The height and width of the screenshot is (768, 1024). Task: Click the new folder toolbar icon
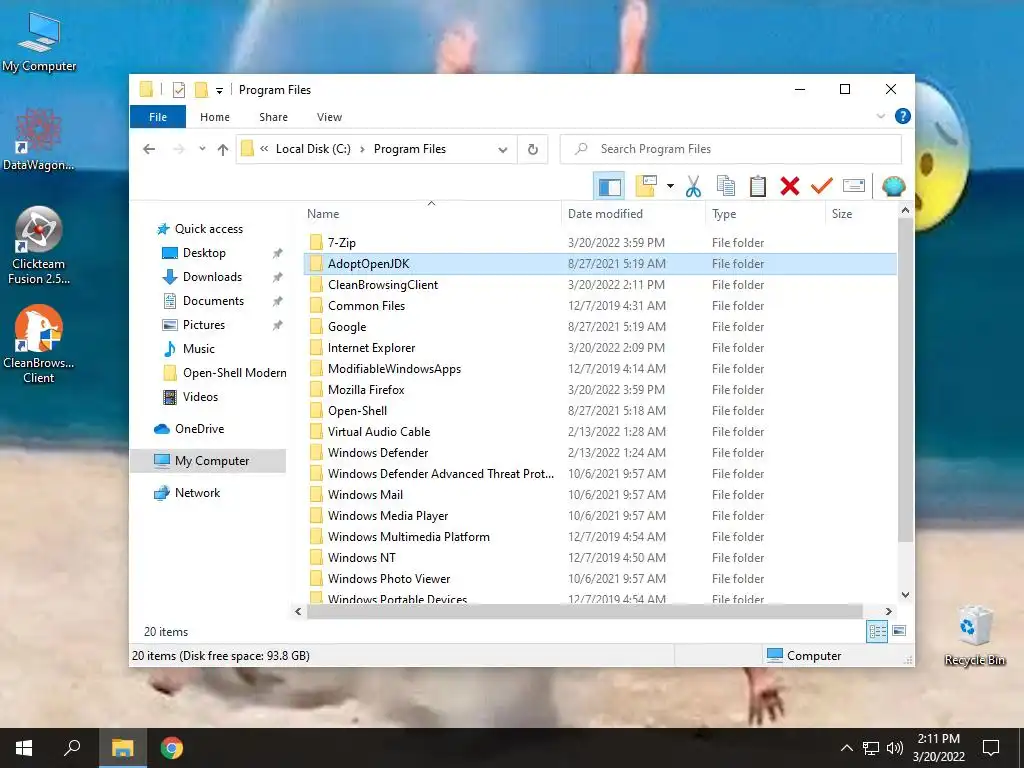(646, 186)
